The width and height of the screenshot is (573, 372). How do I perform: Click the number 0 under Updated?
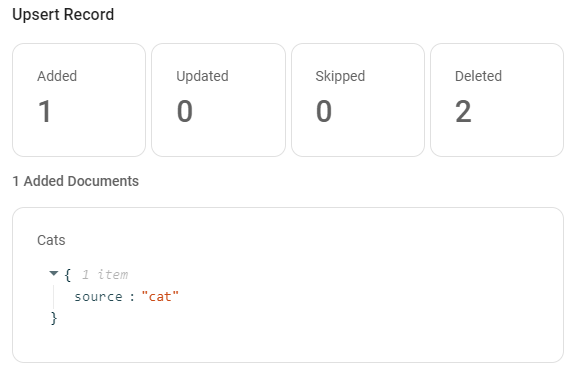coord(185,111)
